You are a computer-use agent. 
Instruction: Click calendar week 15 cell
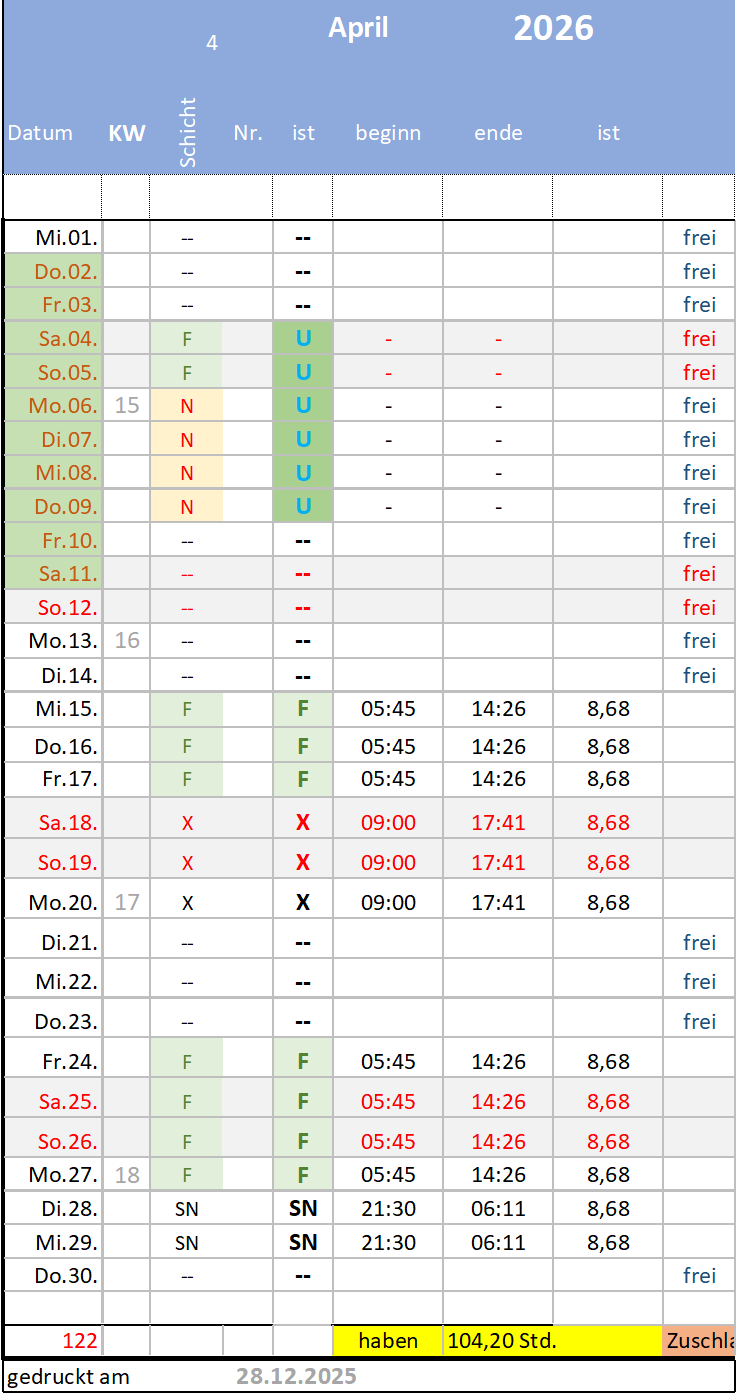127,405
